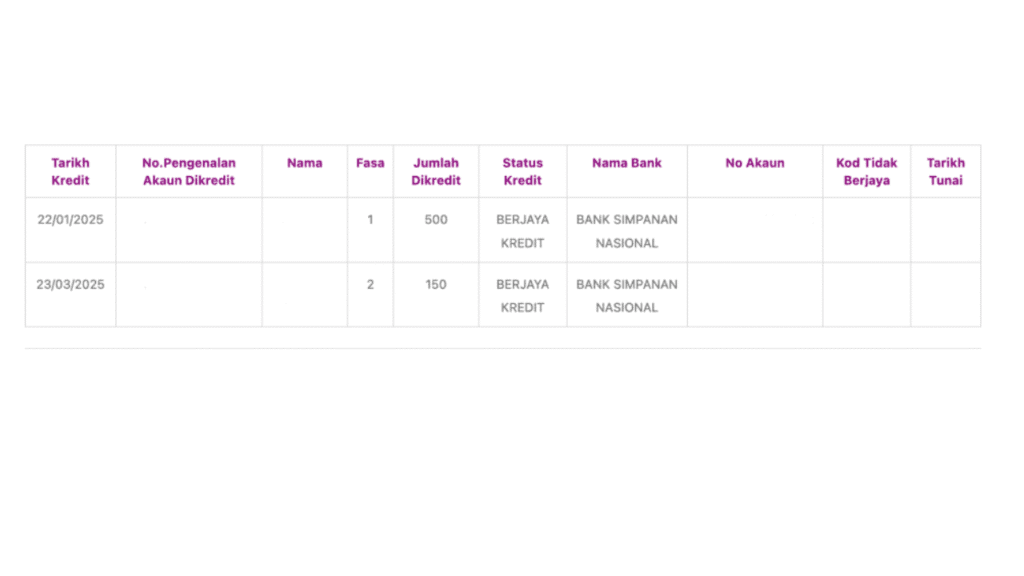This screenshot has height=576, width=1024.
Task: Select the 23/03/2025 date cell
Action: coord(70,284)
